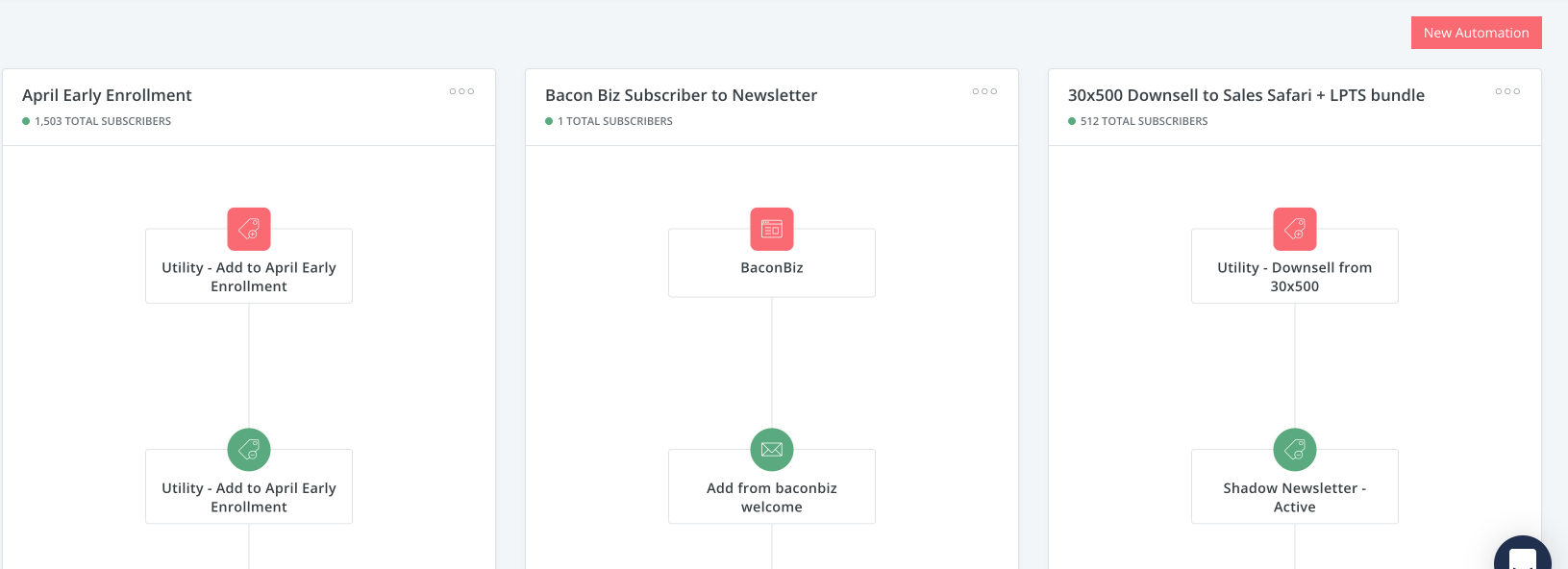Click red tag icon in April Early Enrollment

(x=249, y=229)
